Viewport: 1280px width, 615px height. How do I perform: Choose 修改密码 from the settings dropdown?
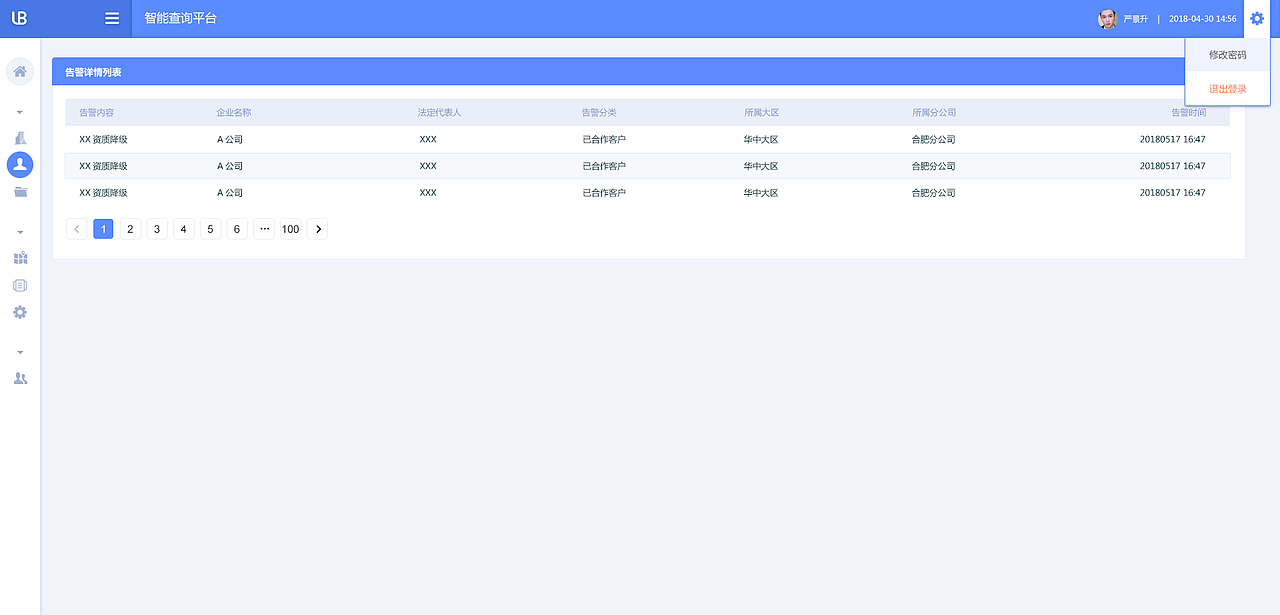tap(1227, 55)
